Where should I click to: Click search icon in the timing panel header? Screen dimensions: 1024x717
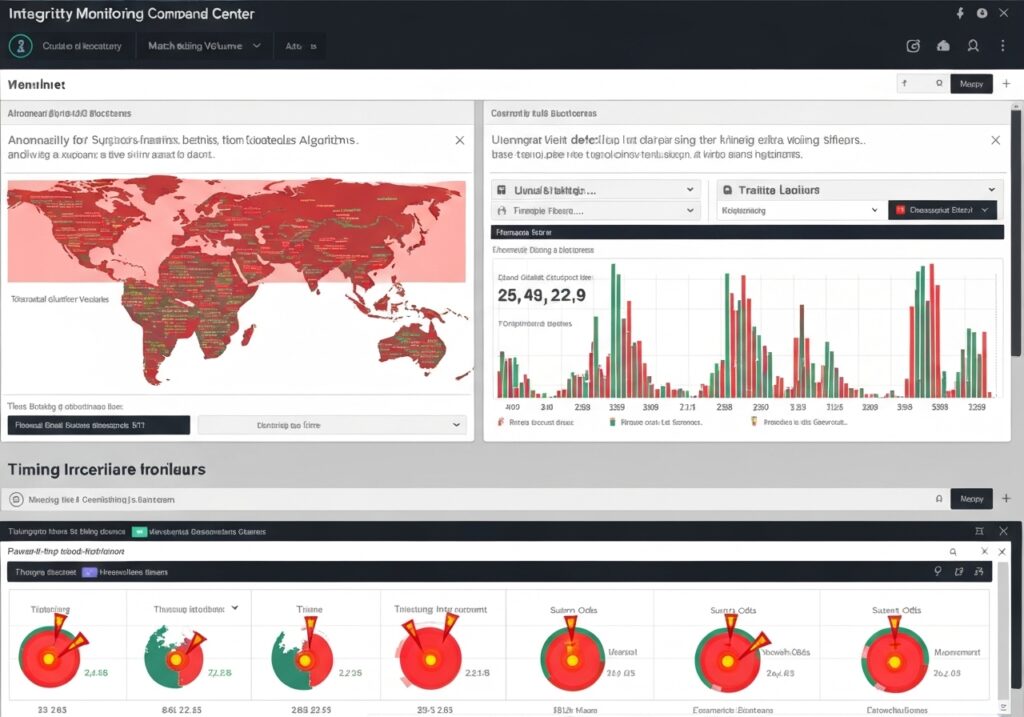pyautogui.click(x=953, y=552)
